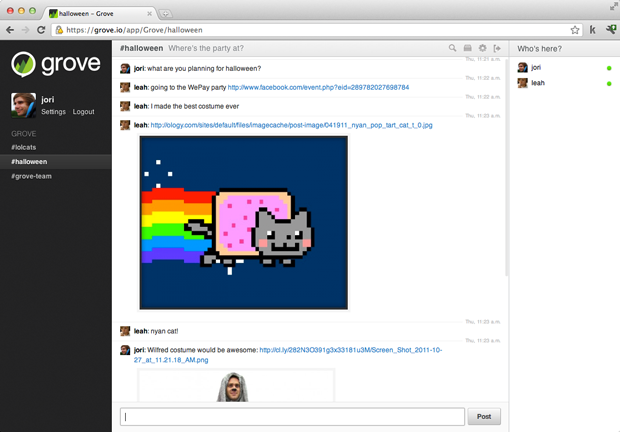Click jori's profile photo in sidebar
This screenshot has width=620, height=432.
point(23,105)
